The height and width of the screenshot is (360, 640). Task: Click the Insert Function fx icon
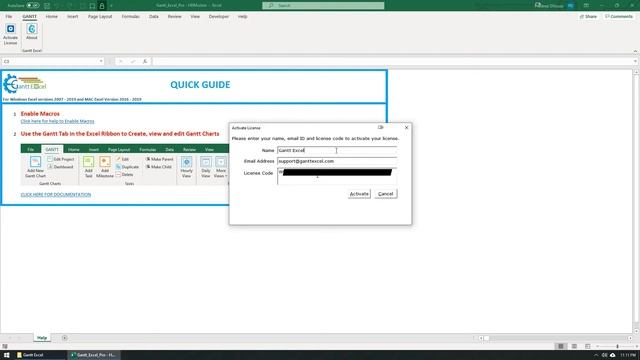[145, 61]
